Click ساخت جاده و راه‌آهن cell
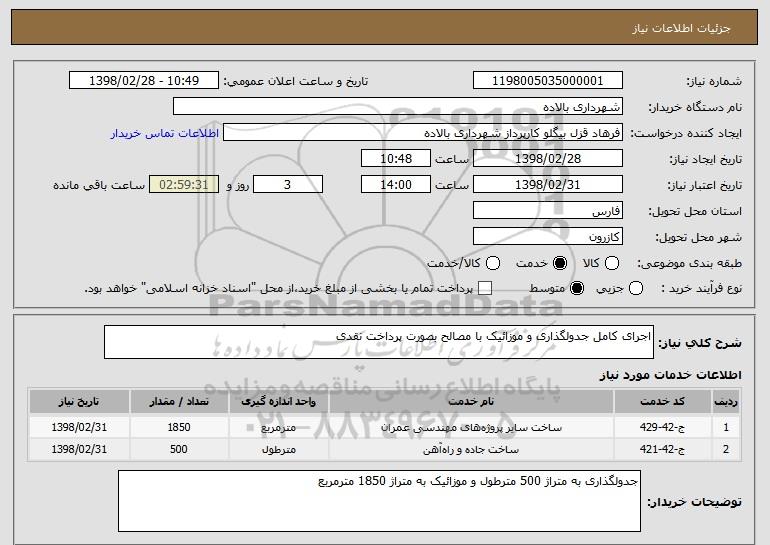Screen dimensions: 770x545 click(471, 449)
